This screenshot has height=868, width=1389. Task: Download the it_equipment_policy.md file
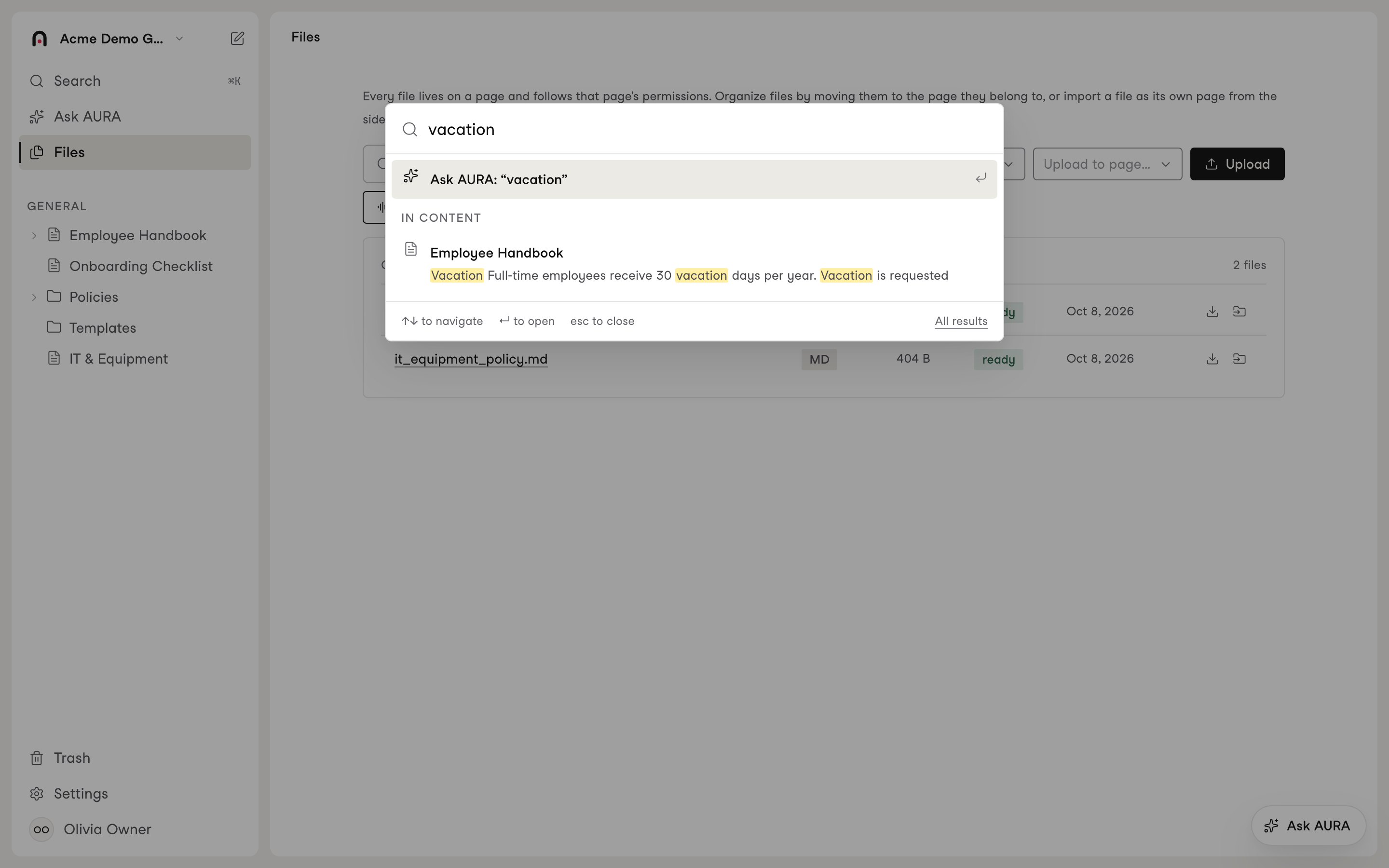(1212, 359)
